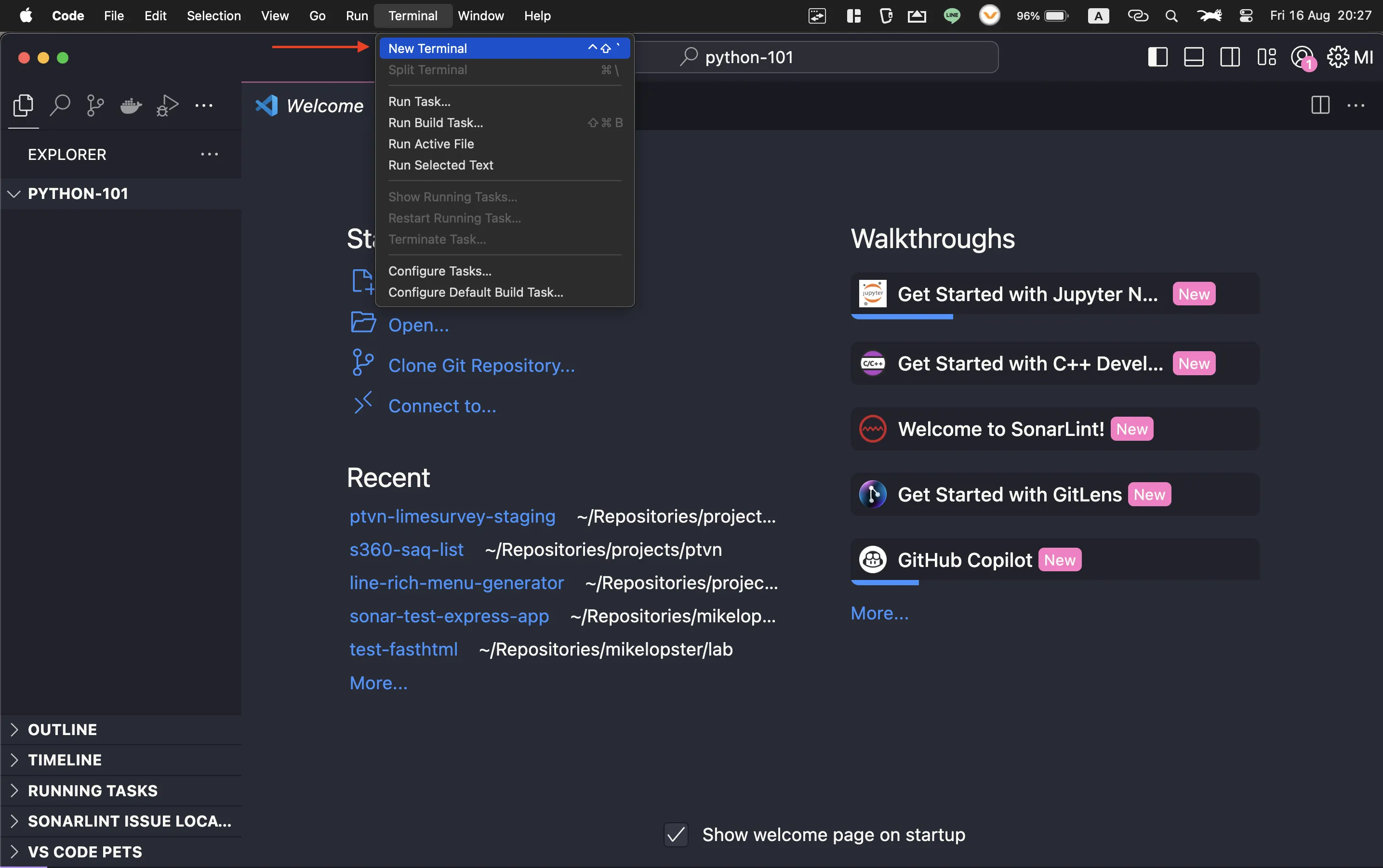Open the Apple menu
The height and width of the screenshot is (868, 1383).
26,15
